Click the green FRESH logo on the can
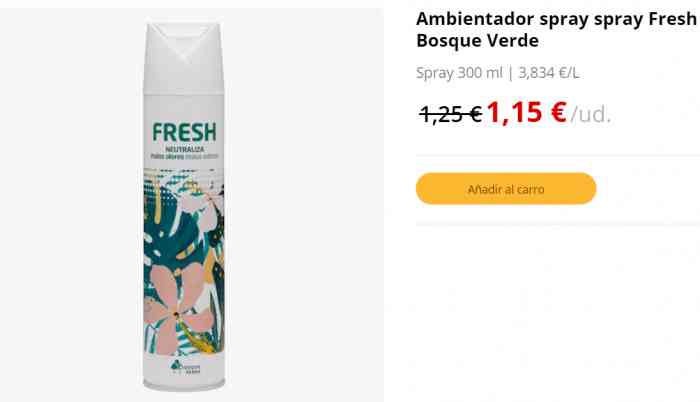This screenshot has width=700, height=402. tap(184, 132)
